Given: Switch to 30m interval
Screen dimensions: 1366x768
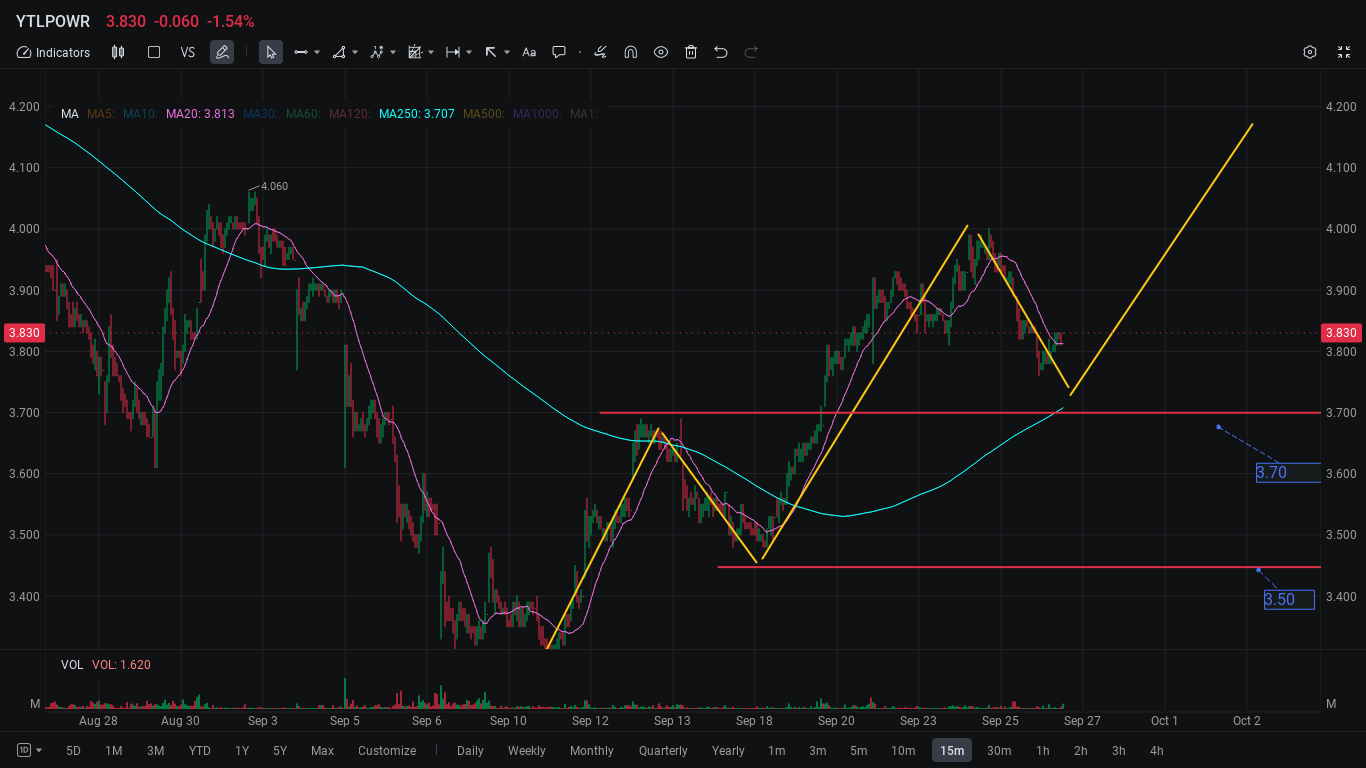Looking at the screenshot, I should (x=999, y=750).
